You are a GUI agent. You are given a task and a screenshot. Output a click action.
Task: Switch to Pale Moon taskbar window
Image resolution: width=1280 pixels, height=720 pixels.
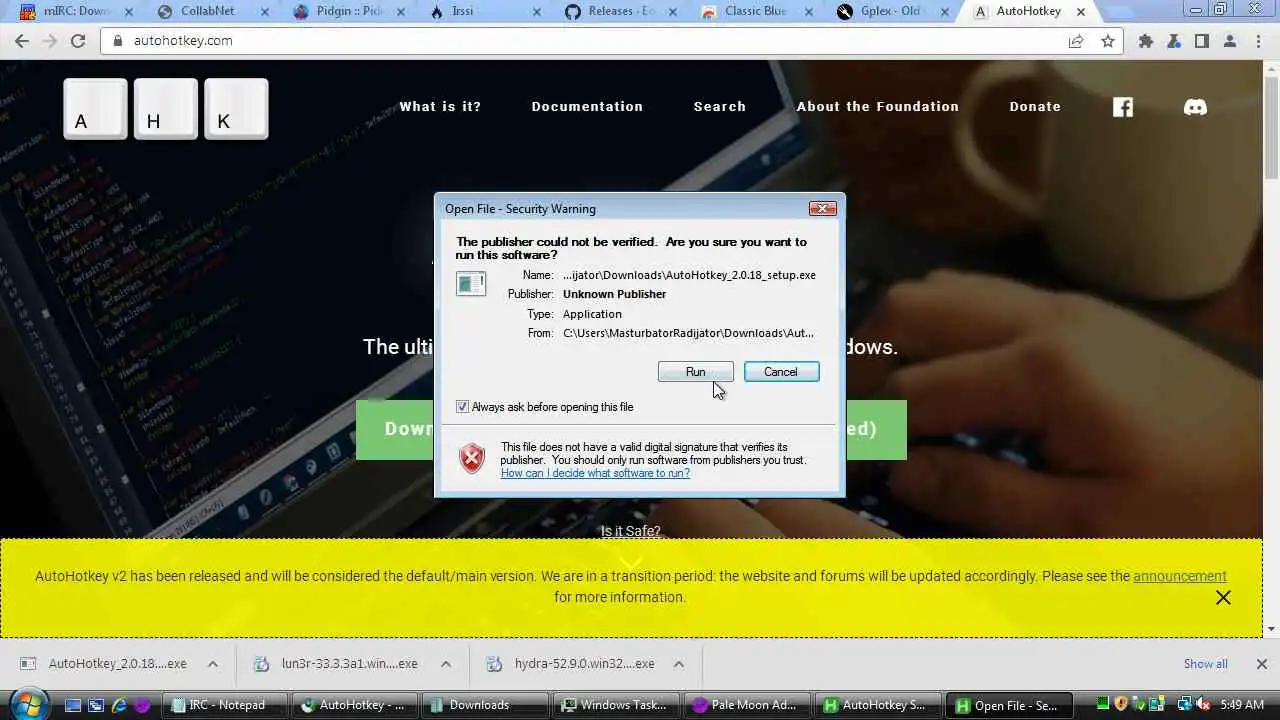click(745, 705)
